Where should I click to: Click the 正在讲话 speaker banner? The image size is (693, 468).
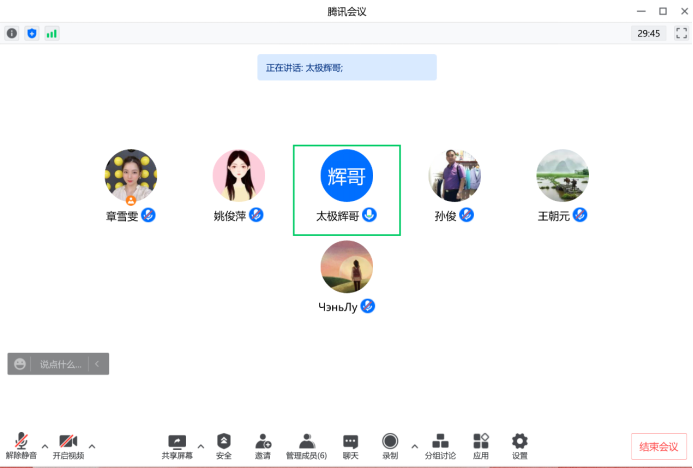pyautogui.click(x=347, y=67)
